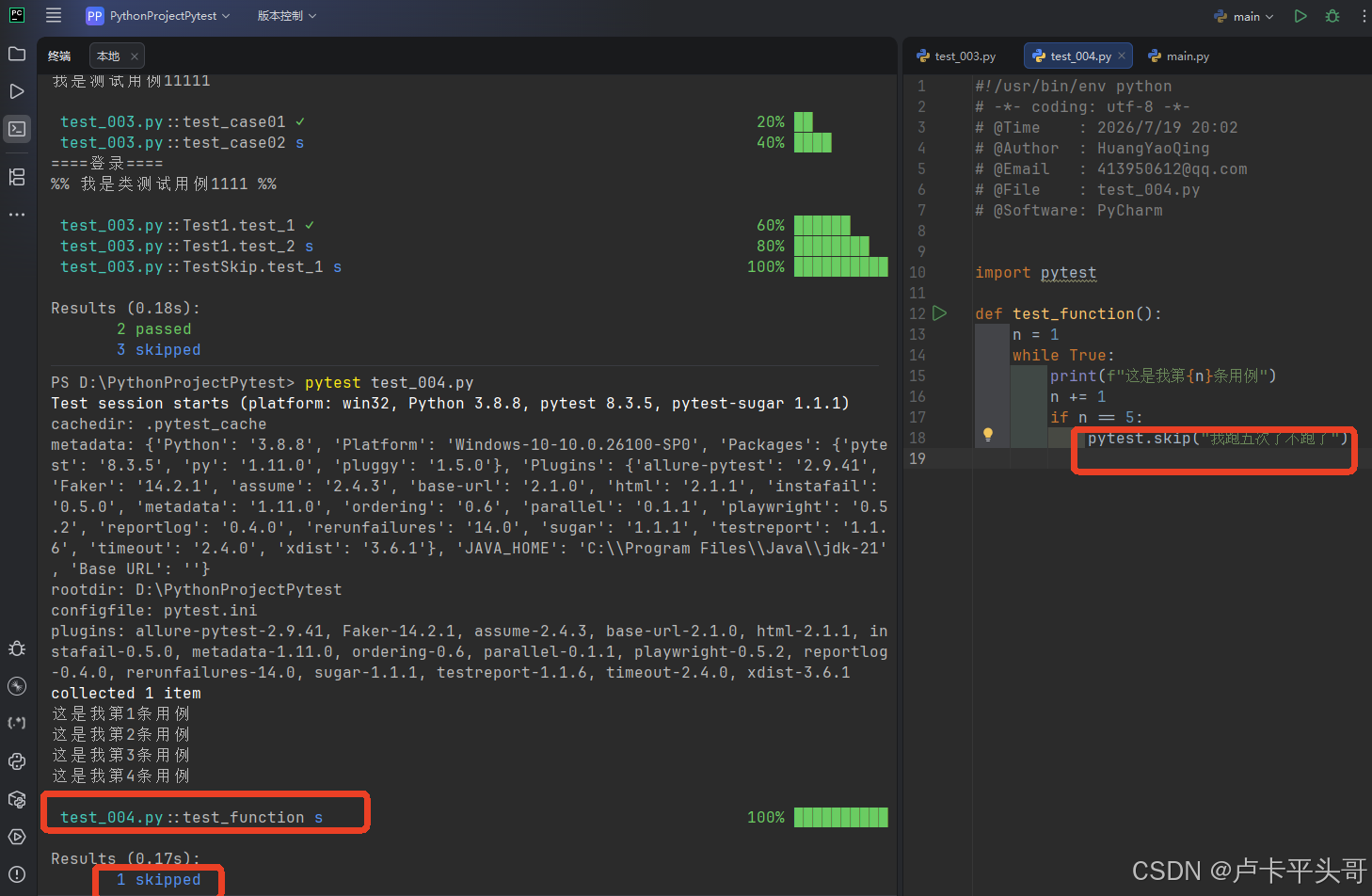Run test_function from the gutter play icon
Screen dimensions: 1372x896
pos(940,313)
